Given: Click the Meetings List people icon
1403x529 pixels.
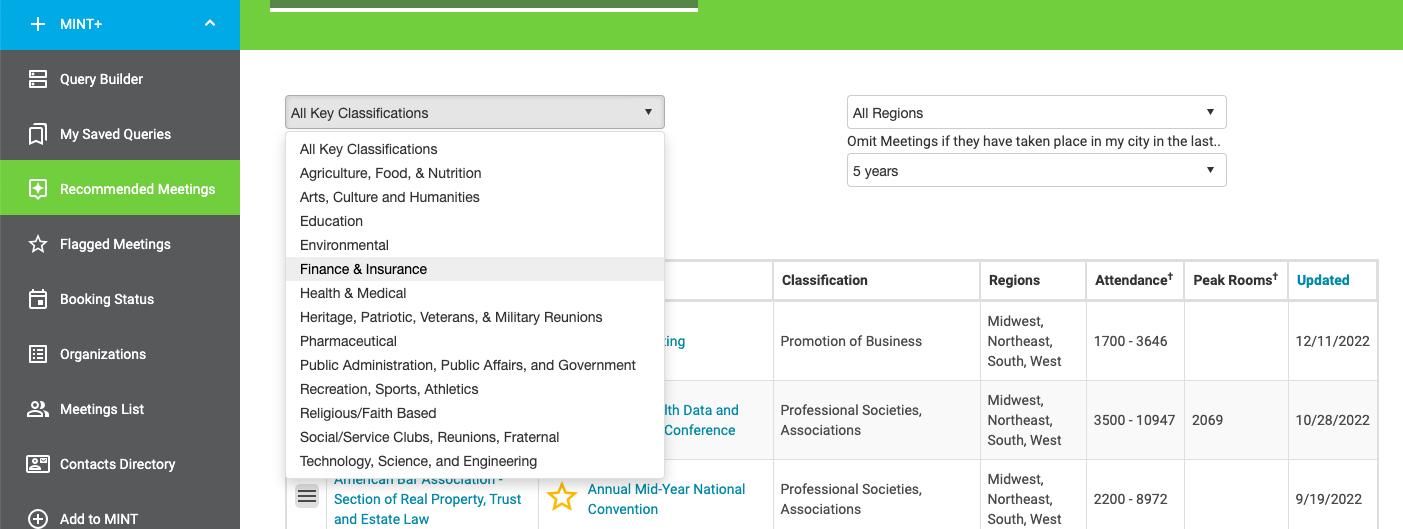Looking at the screenshot, I should point(38,409).
